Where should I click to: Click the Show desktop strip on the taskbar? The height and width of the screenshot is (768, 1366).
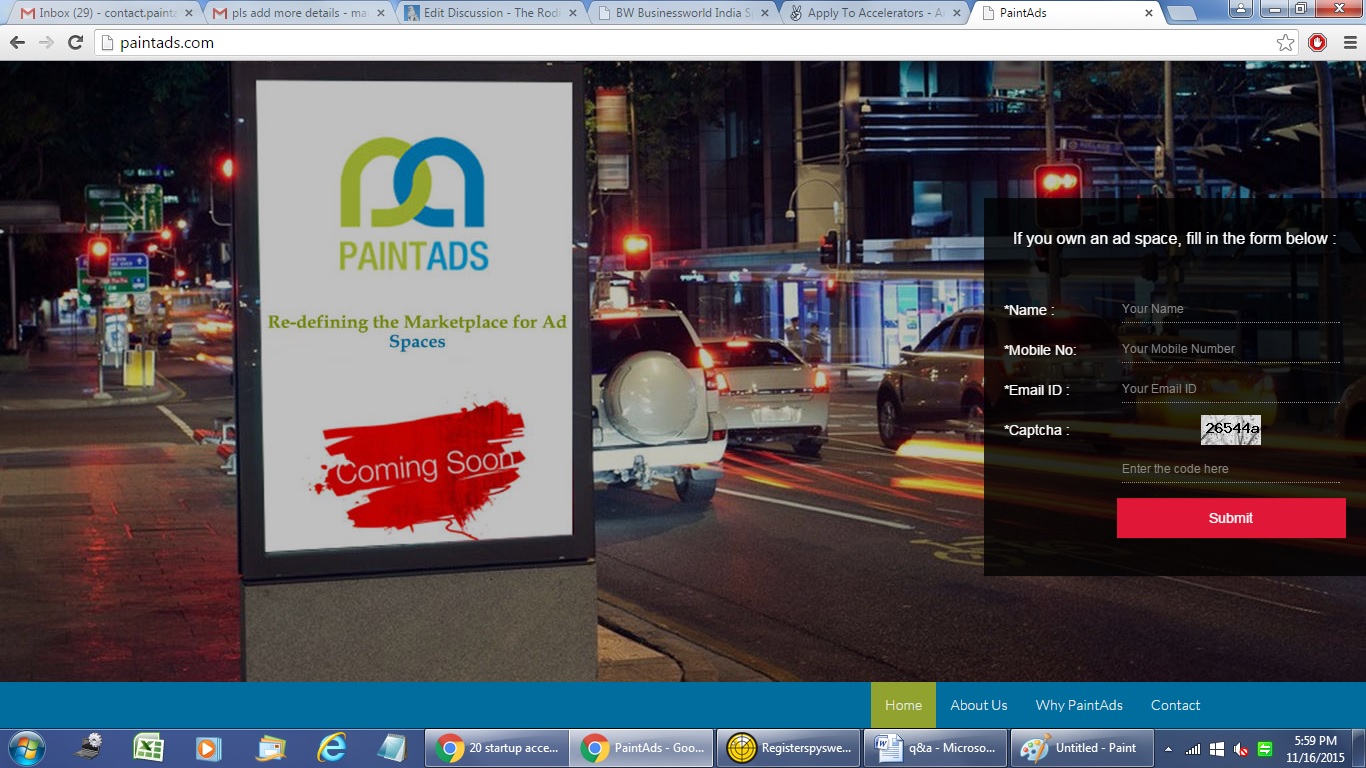coord(1359,749)
